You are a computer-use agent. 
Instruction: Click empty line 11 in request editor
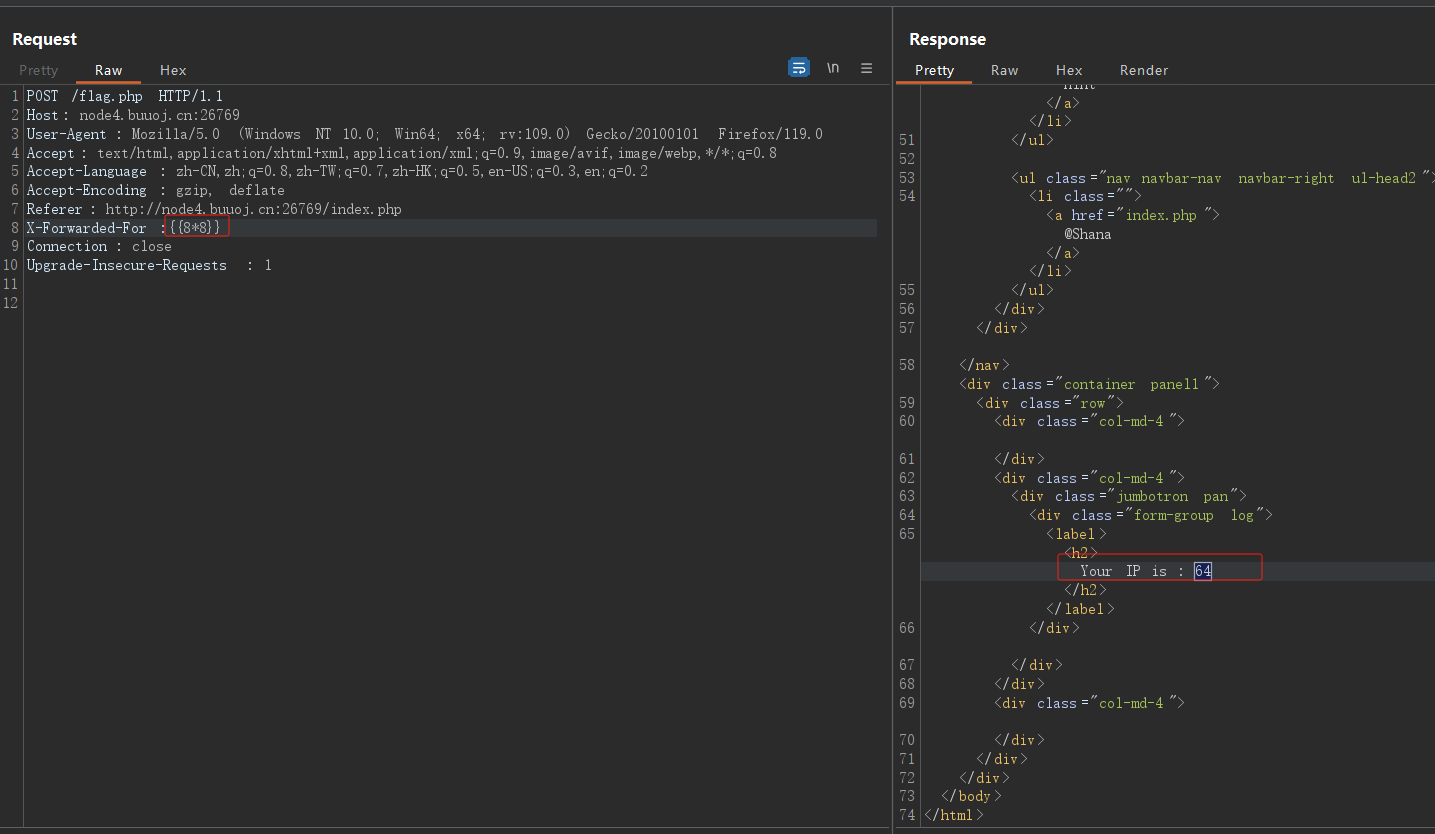click(x=450, y=284)
